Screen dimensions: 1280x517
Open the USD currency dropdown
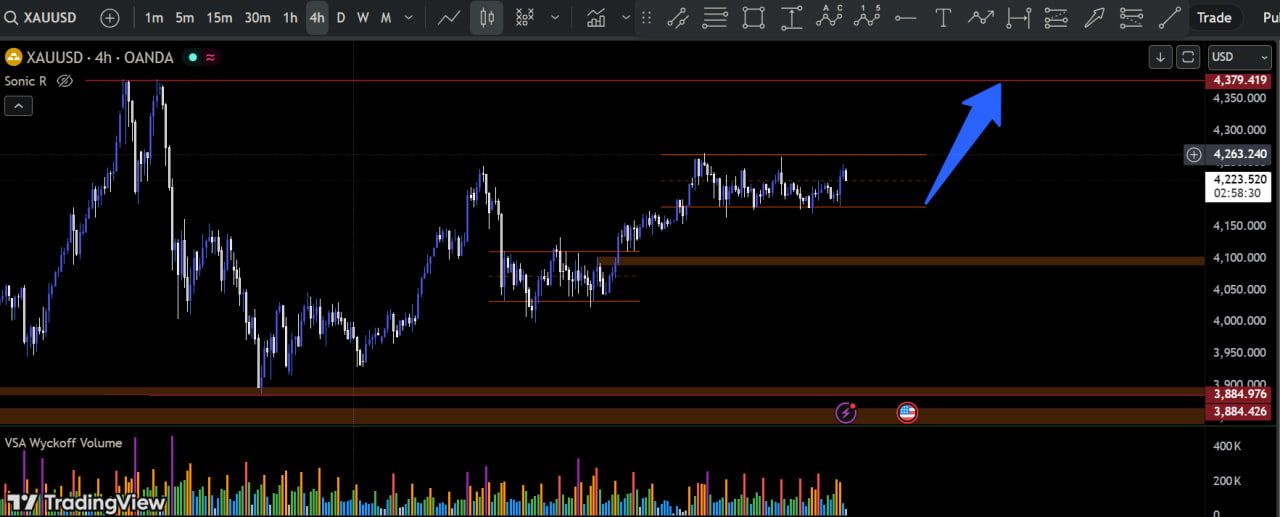tap(1239, 57)
